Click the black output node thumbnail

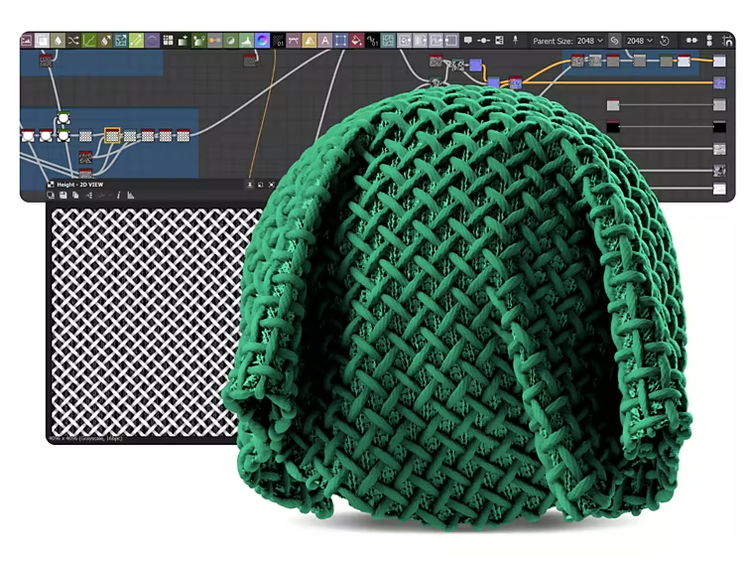coord(719,127)
